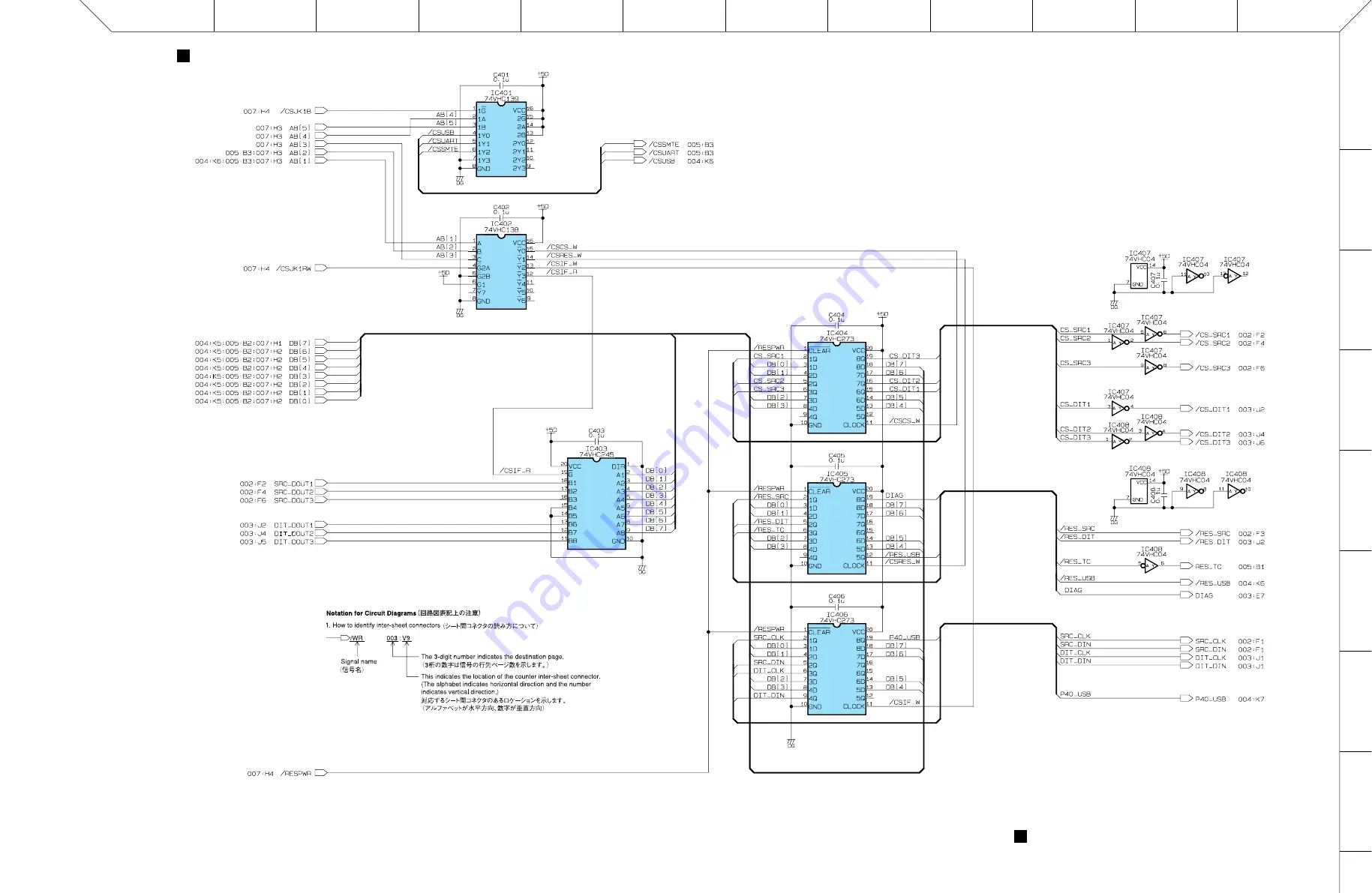This screenshot has width=1372, height=893.
Task: Click the /CS_DIT3 output connector symbol
Action: [1186, 442]
